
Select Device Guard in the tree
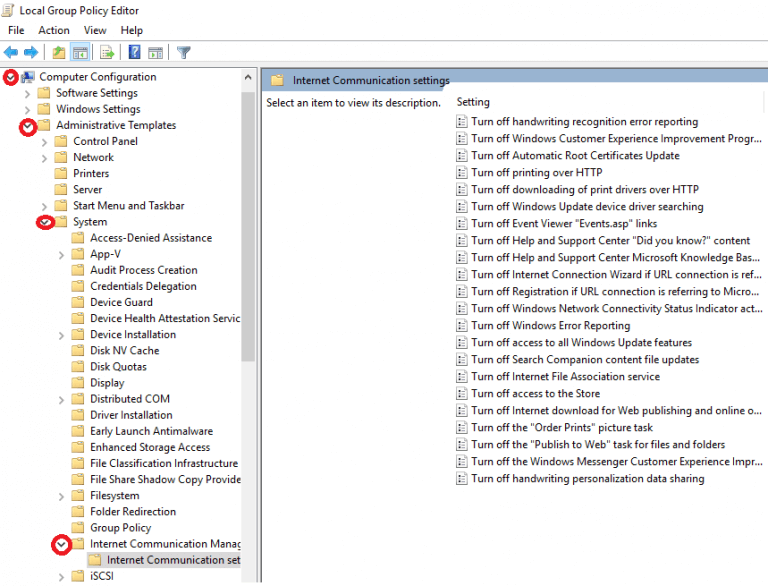tap(121, 302)
